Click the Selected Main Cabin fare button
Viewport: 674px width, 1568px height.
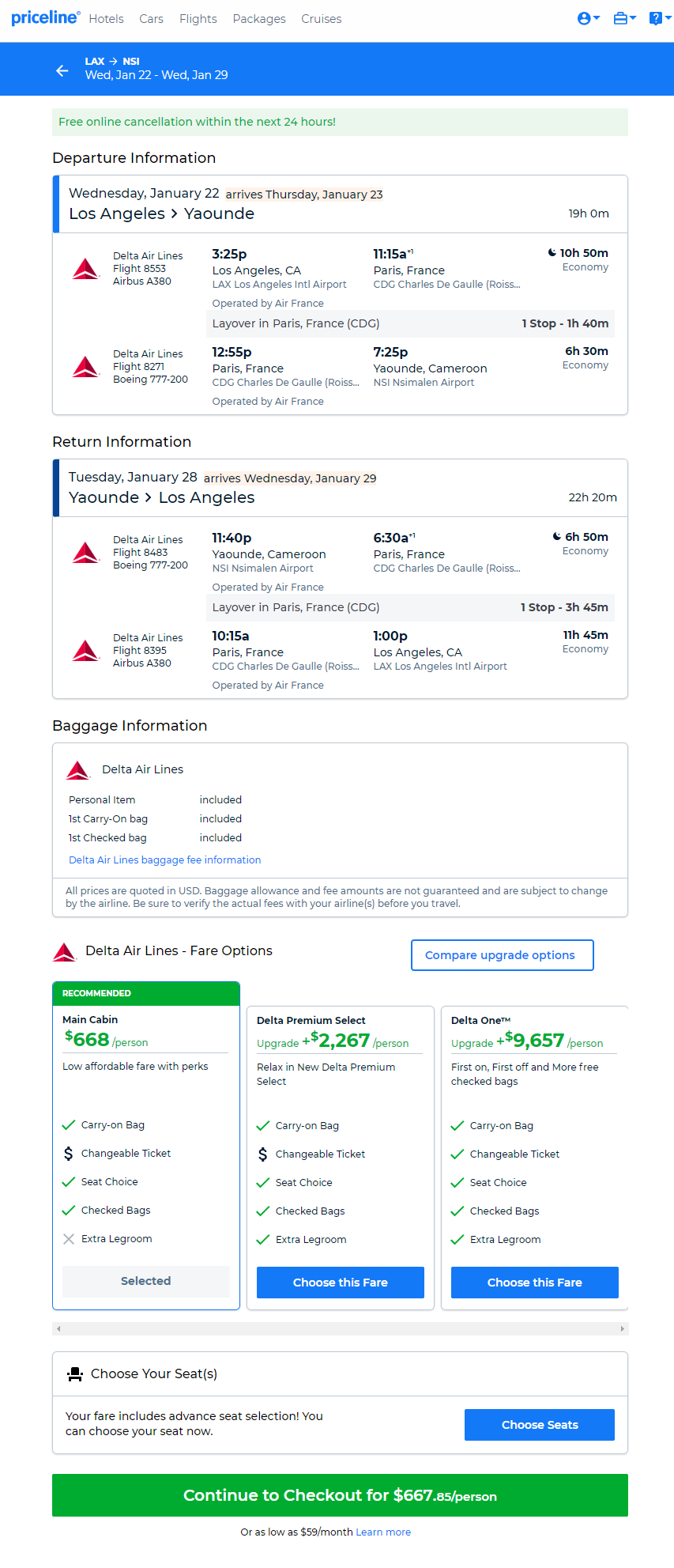point(146,1281)
